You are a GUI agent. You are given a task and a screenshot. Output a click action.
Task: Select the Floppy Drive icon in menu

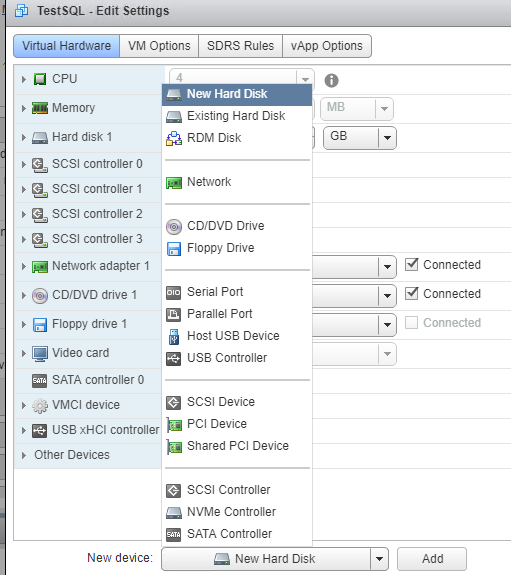click(x=174, y=248)
